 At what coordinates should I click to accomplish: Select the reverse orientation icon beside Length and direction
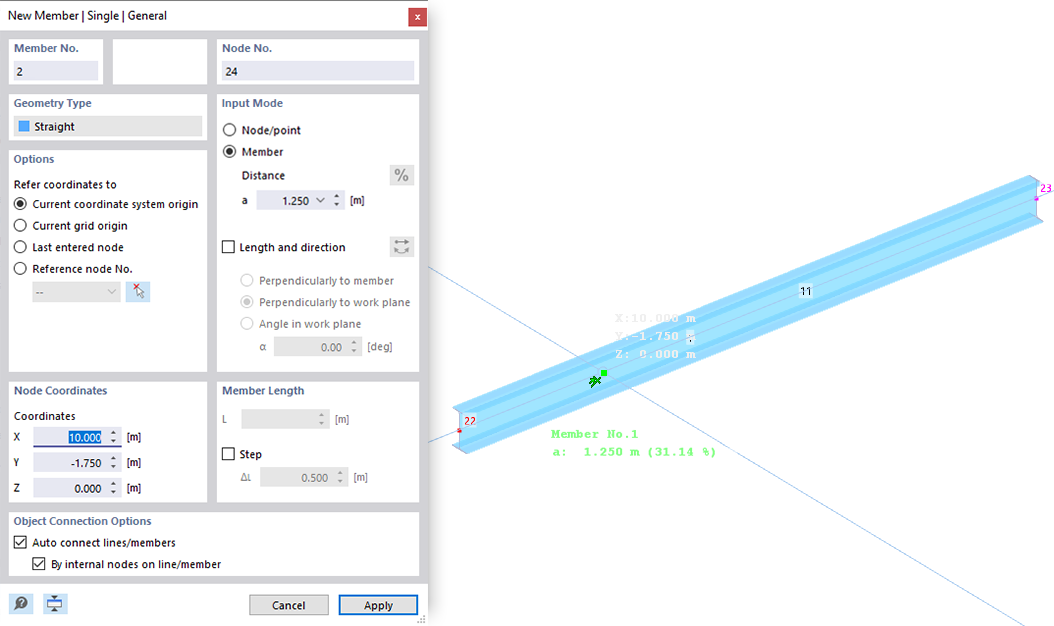pos(401,246)
